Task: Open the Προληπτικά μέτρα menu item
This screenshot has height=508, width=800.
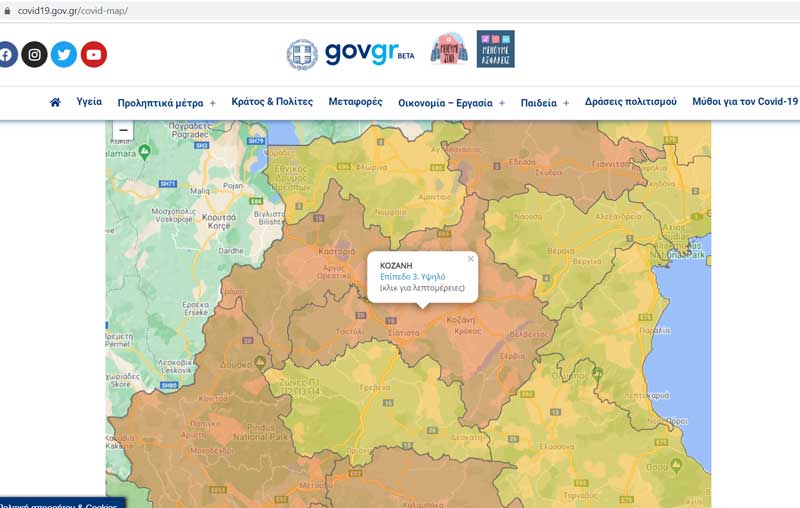Action: [x=160, y=103]
